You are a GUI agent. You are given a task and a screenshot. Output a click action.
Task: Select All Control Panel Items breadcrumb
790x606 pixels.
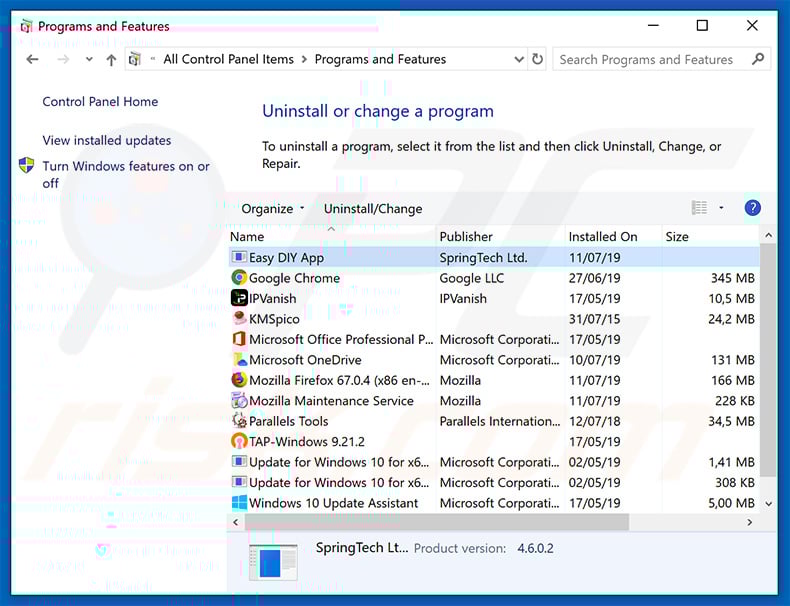(228, 59)
